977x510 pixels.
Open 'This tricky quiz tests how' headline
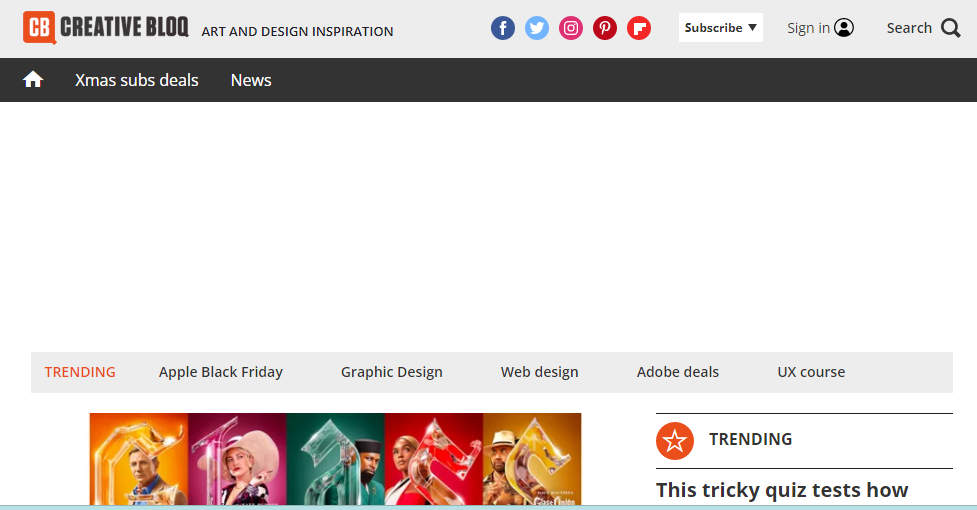782,490
